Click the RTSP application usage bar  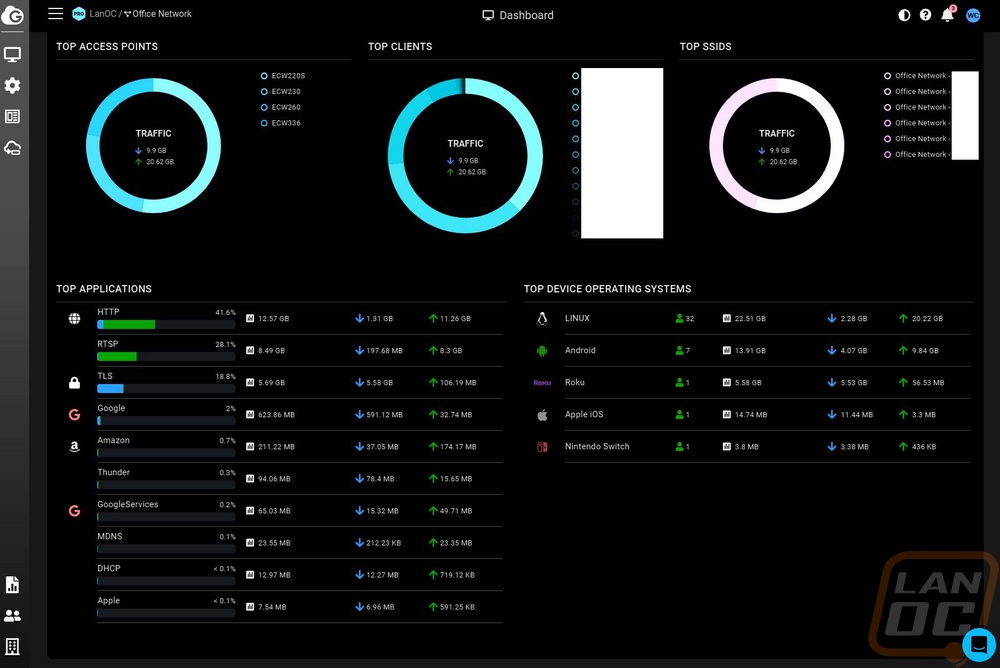[x=166, y=357]
